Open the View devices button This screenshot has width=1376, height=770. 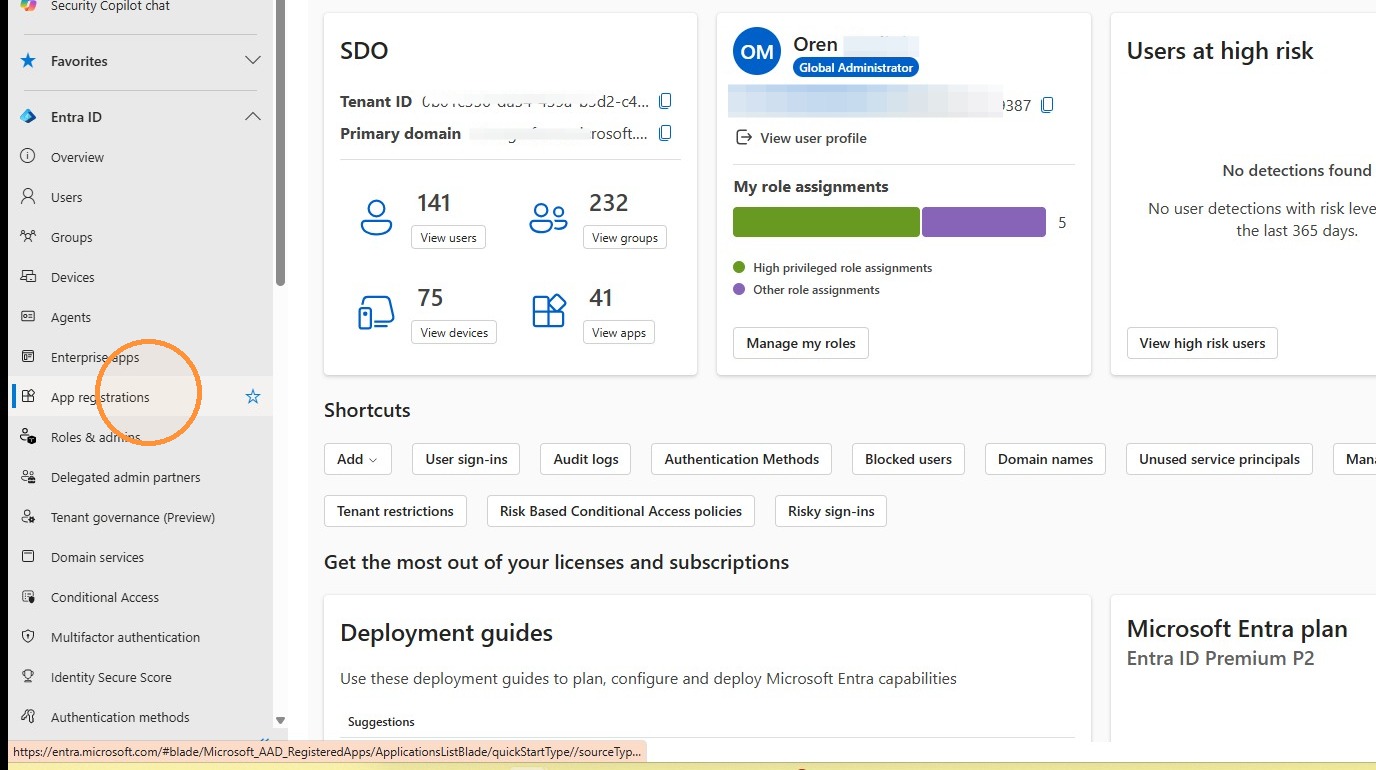(454, 332)
